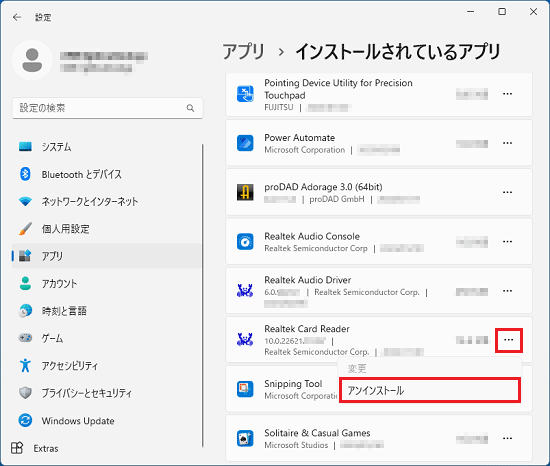Select 個人用設定 in the sidebar
This screenshot has width=550, height=466.
tap(107, 229)
